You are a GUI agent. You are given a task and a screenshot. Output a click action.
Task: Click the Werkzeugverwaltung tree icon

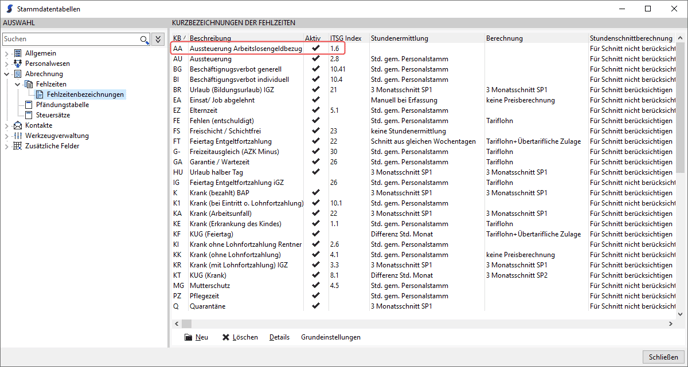coord(18,136)
